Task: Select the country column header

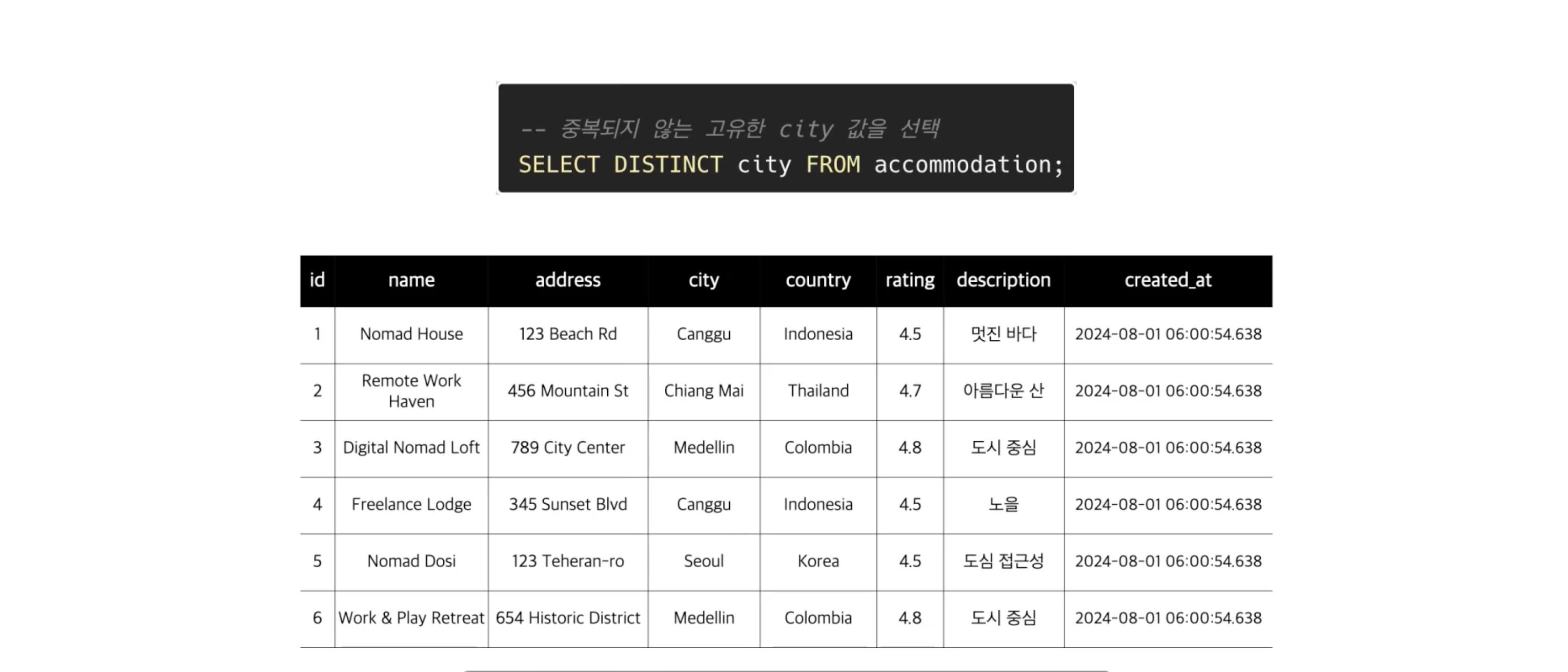Action: pos(818,280)
